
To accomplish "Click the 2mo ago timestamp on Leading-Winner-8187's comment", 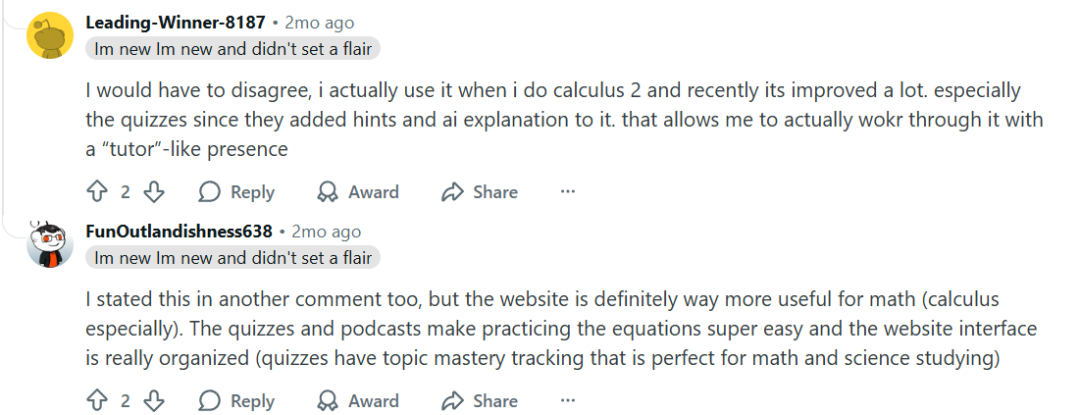I will [319, 22].
